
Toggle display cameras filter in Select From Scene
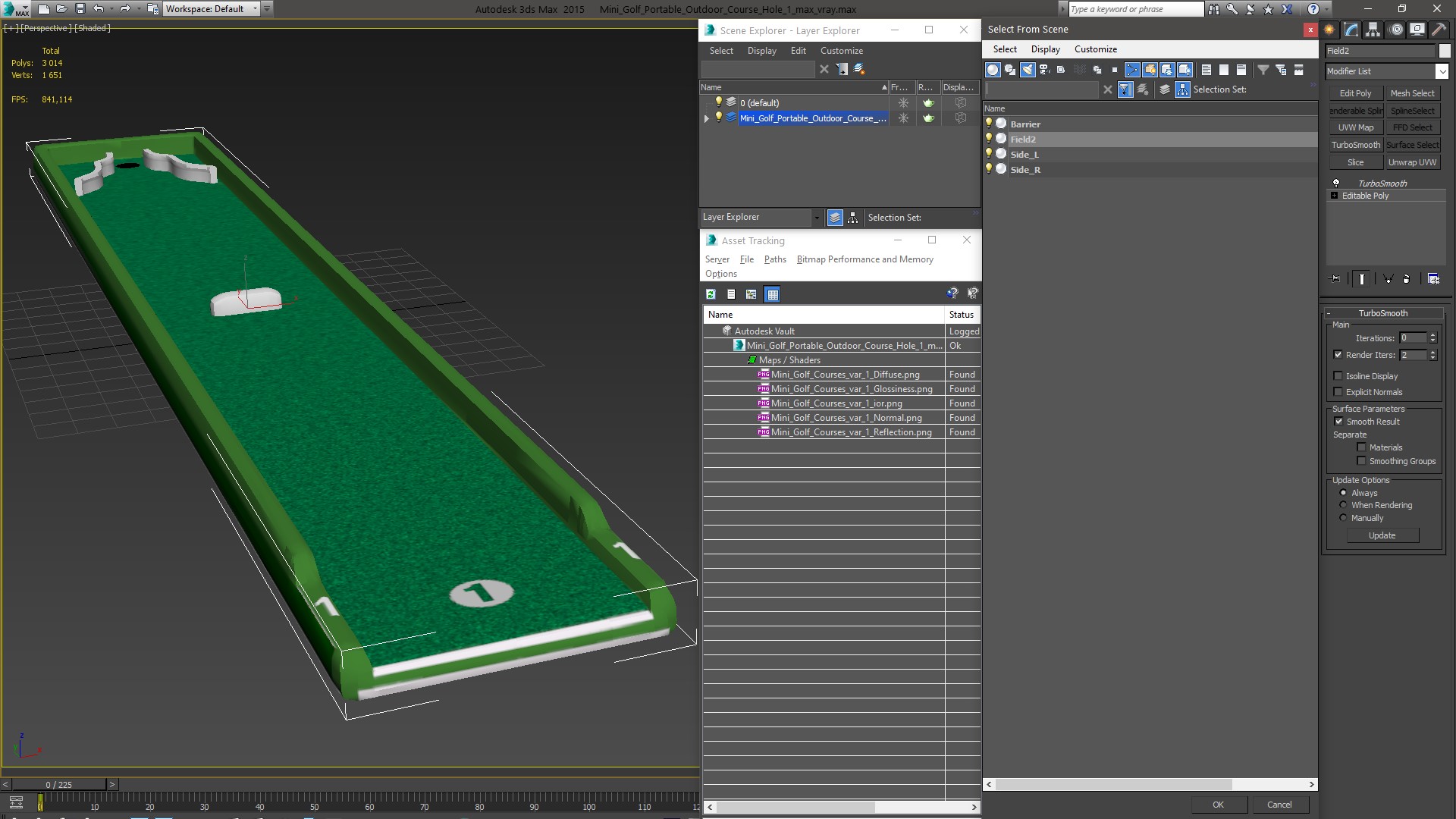click(1045, 70)
